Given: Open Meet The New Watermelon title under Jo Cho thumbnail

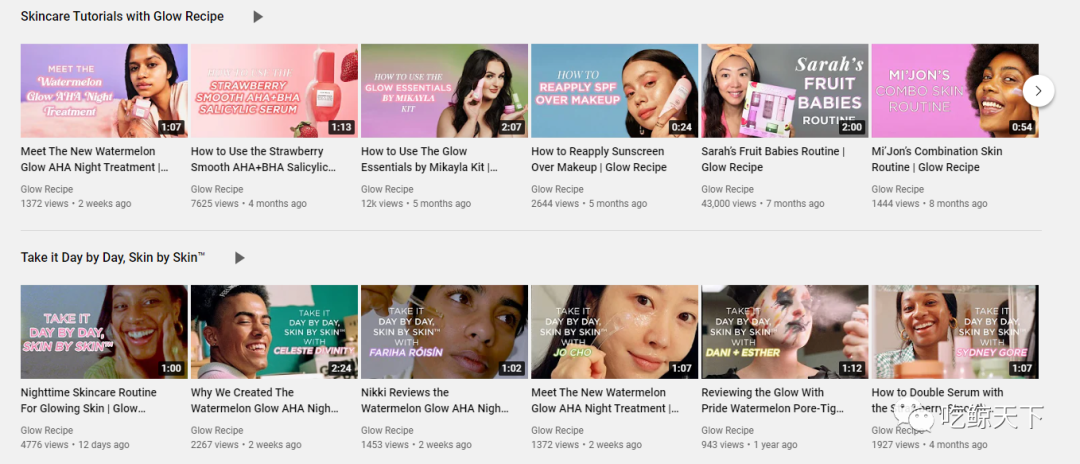Looking at the screenshot, I should pyautogui.click(x=605, y=400).
